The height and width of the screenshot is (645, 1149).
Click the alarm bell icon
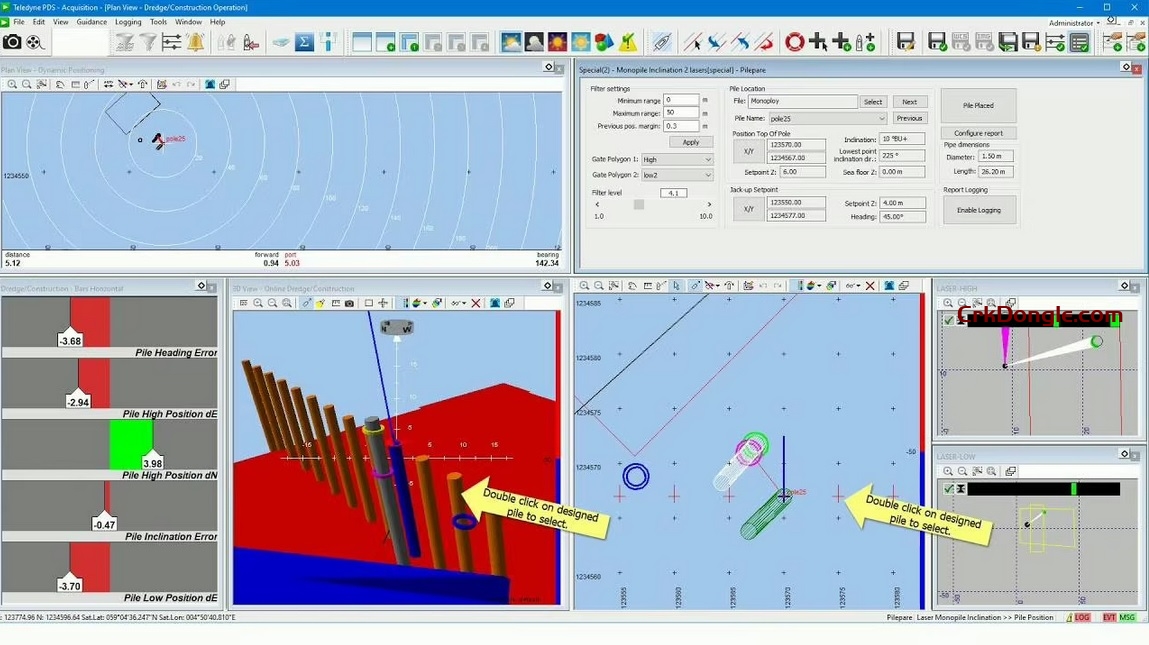tap(193, 41)
